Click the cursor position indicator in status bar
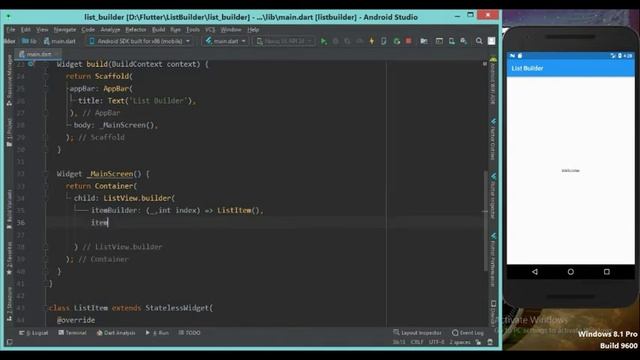This screenshot has width=640, height=360. 399,342
